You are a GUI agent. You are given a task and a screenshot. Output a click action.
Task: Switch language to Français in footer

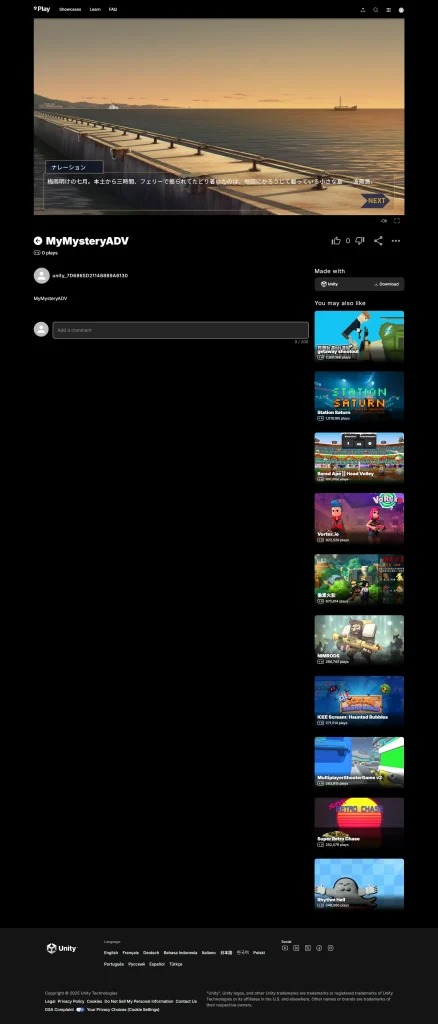131,953
